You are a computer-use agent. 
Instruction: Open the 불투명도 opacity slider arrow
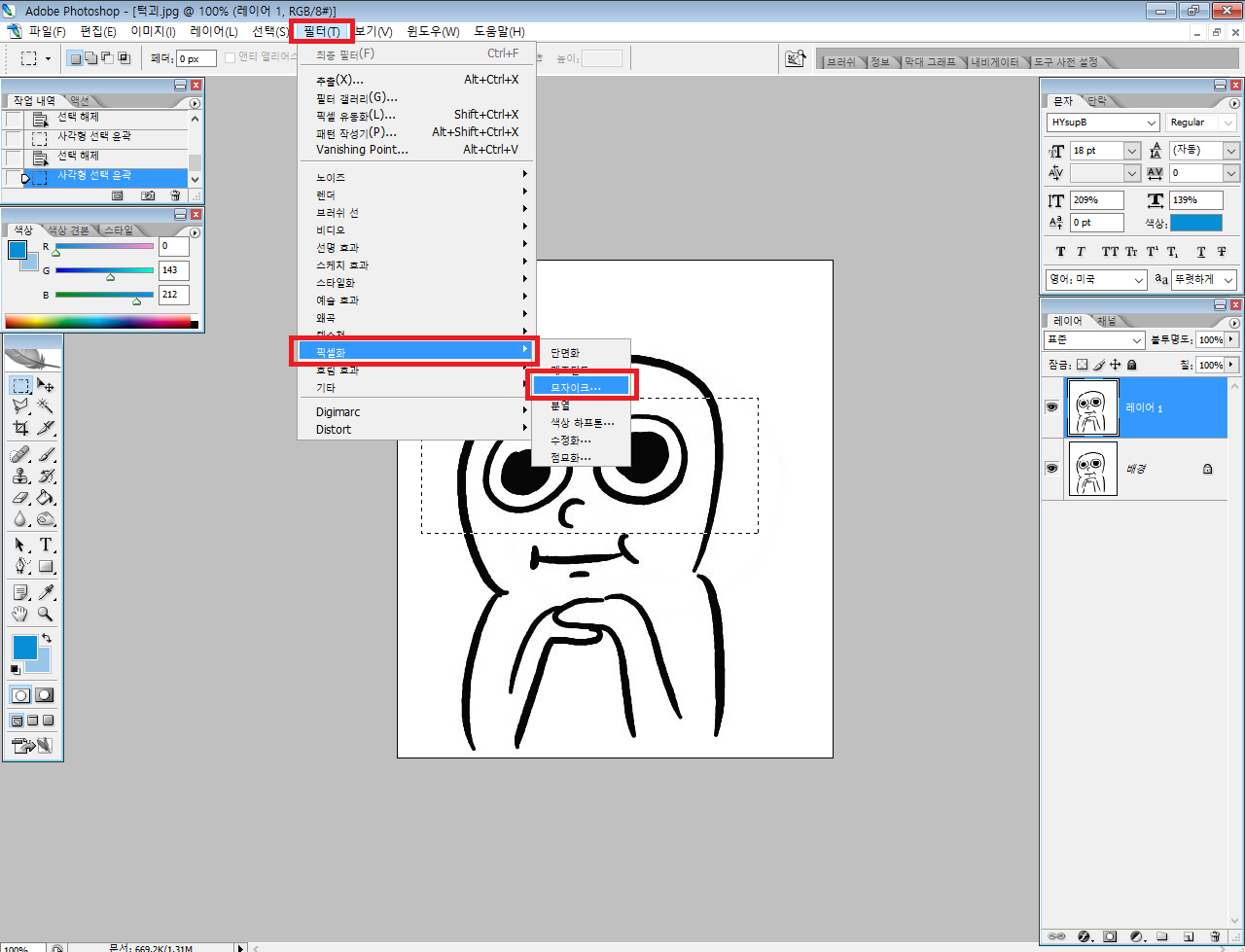[1233, 340]
